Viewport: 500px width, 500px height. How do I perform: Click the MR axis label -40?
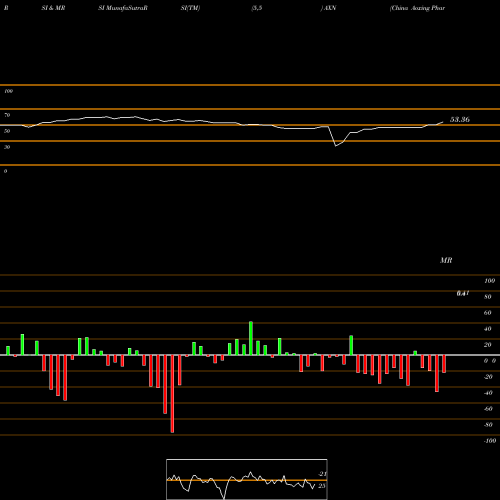coord(488,393)
